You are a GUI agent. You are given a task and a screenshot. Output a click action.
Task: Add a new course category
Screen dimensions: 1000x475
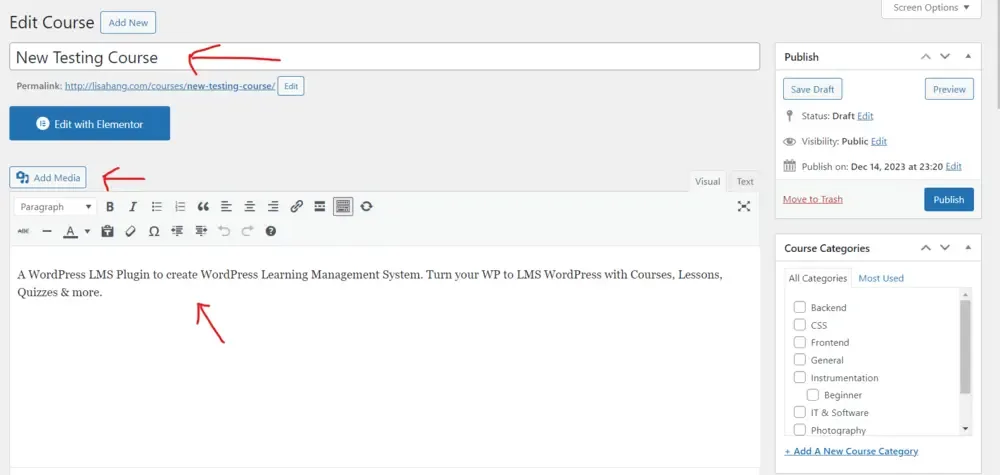pos(851,451)
